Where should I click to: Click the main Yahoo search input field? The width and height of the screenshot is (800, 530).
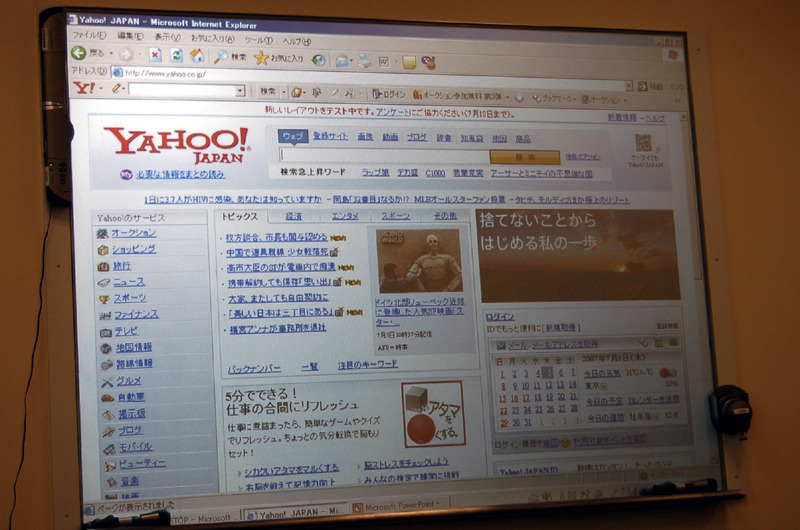tap(384, 156)
